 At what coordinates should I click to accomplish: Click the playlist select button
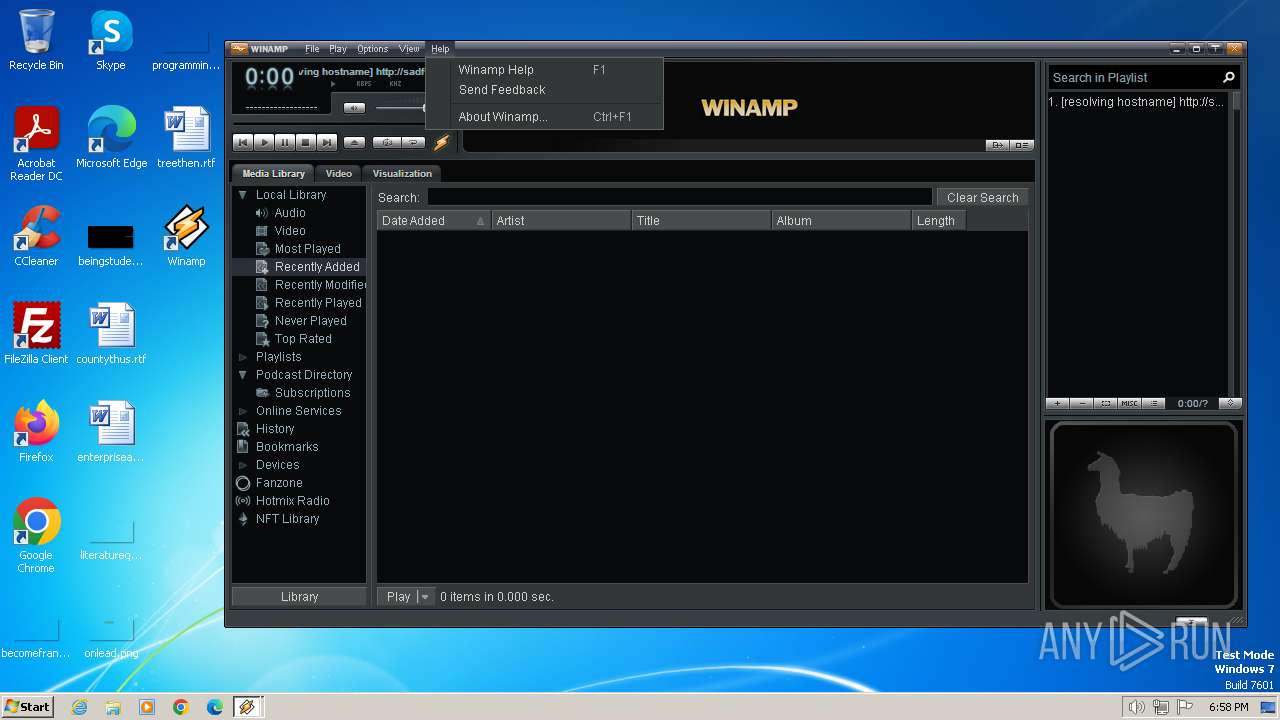click(x=1106, y=404)
